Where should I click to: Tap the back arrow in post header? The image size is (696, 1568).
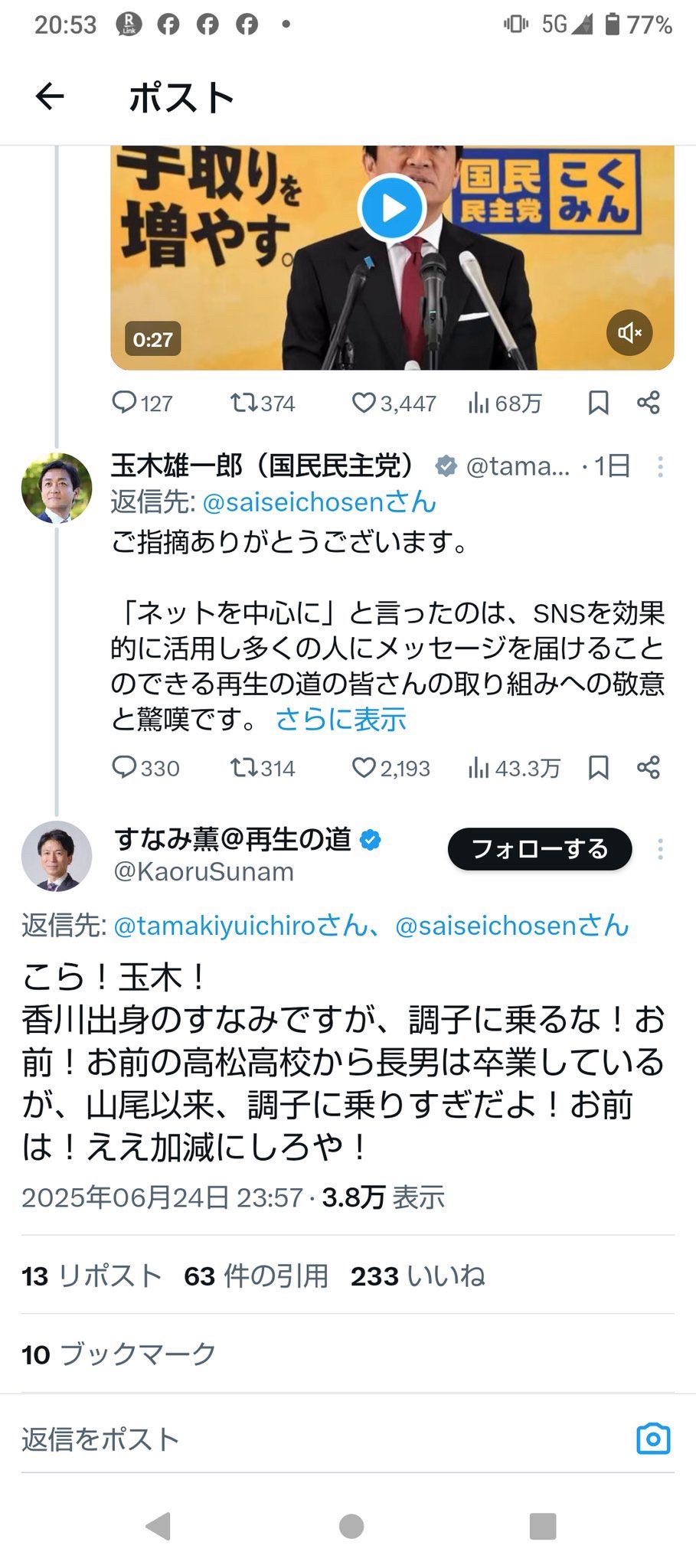[50, 97]
